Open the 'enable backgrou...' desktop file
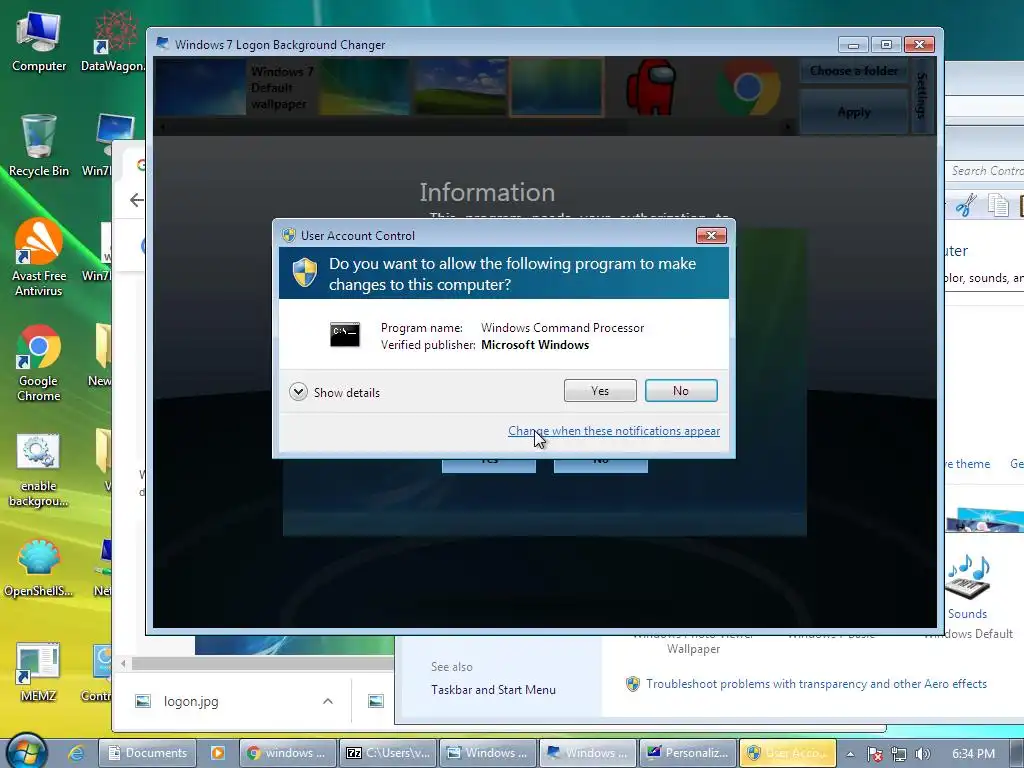 [x=39, y=470]
